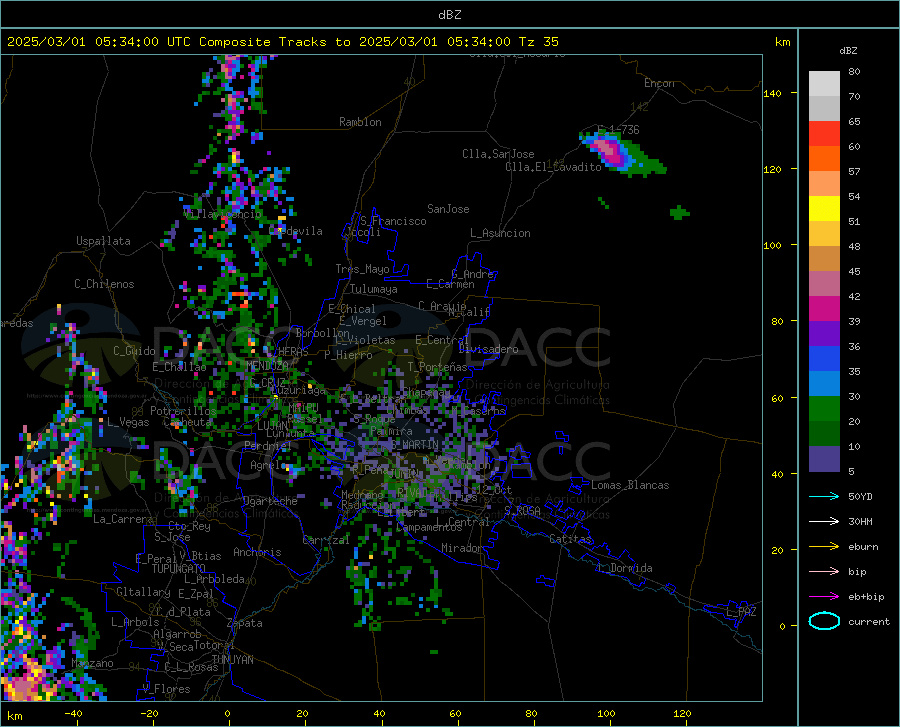The image size is (900, 727).
Task: Click the 'Ramblon' map label
Action: click(360, 122)
